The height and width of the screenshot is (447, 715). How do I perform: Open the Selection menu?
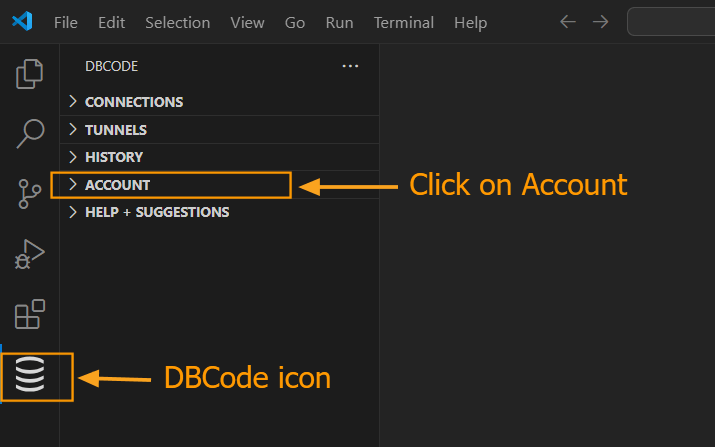(x=177, y=22)
